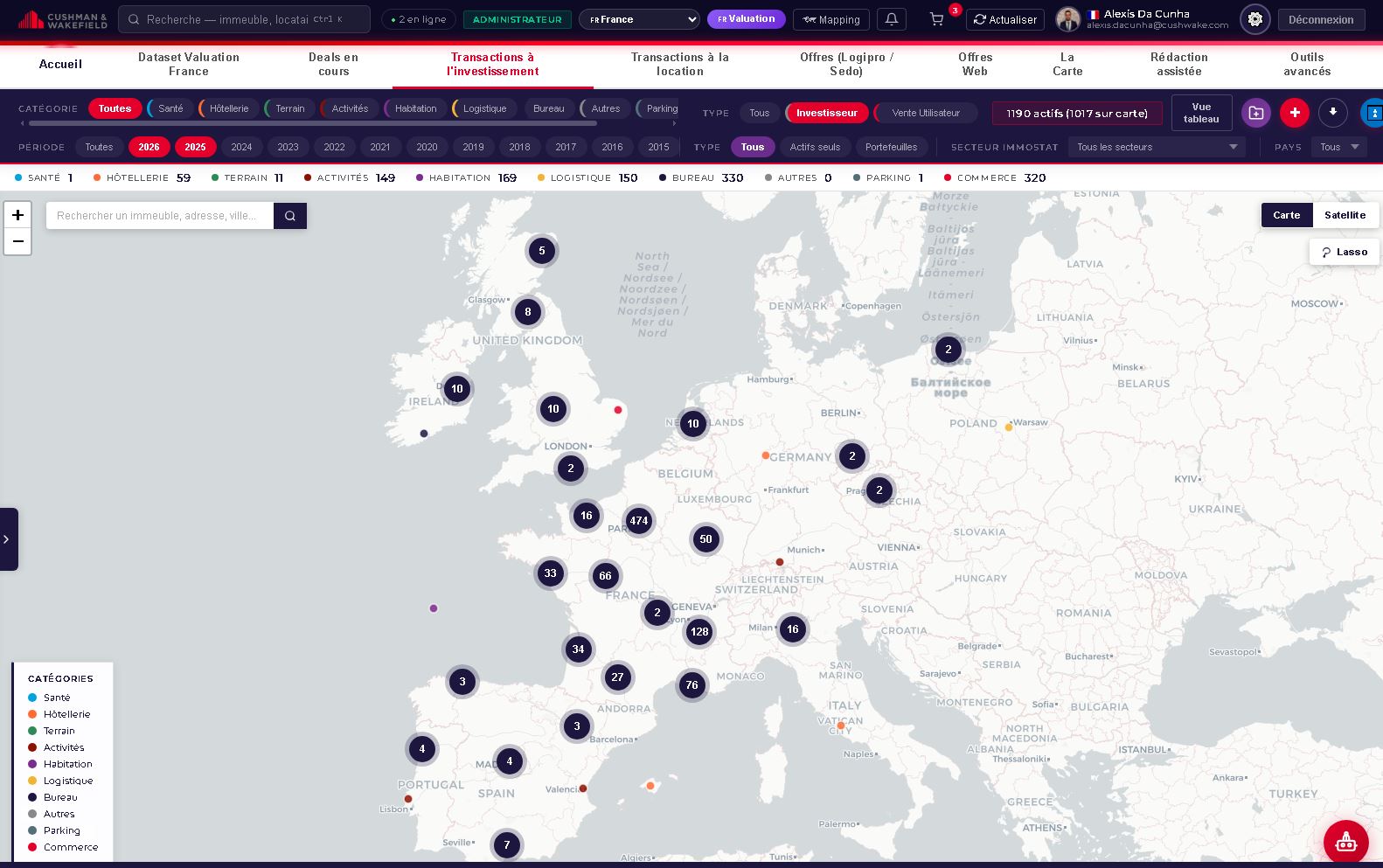Click the map address search field
The height and width of the screenshot is (868, 1383).
pos(160,216)
